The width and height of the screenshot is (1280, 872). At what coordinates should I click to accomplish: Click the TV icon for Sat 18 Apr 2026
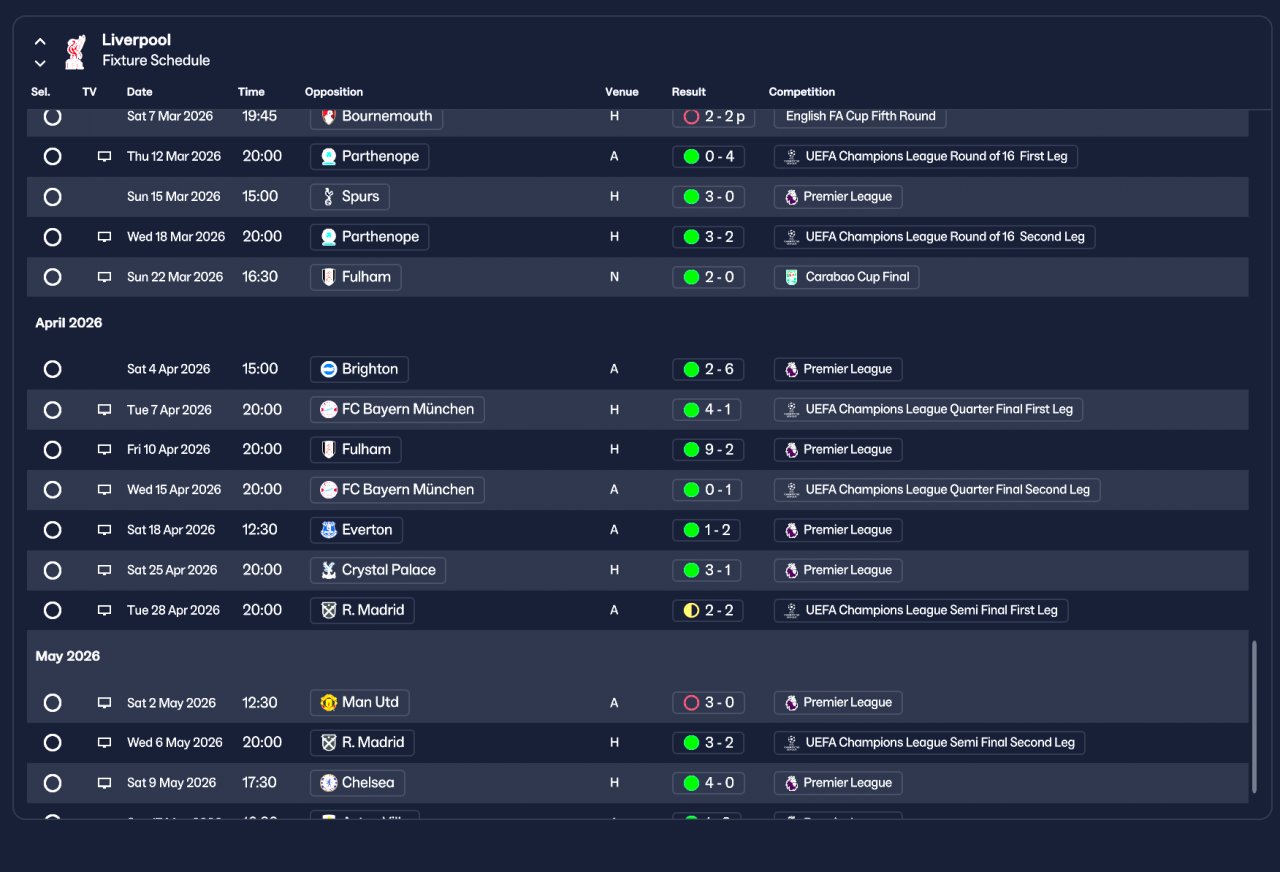(104, 530)
